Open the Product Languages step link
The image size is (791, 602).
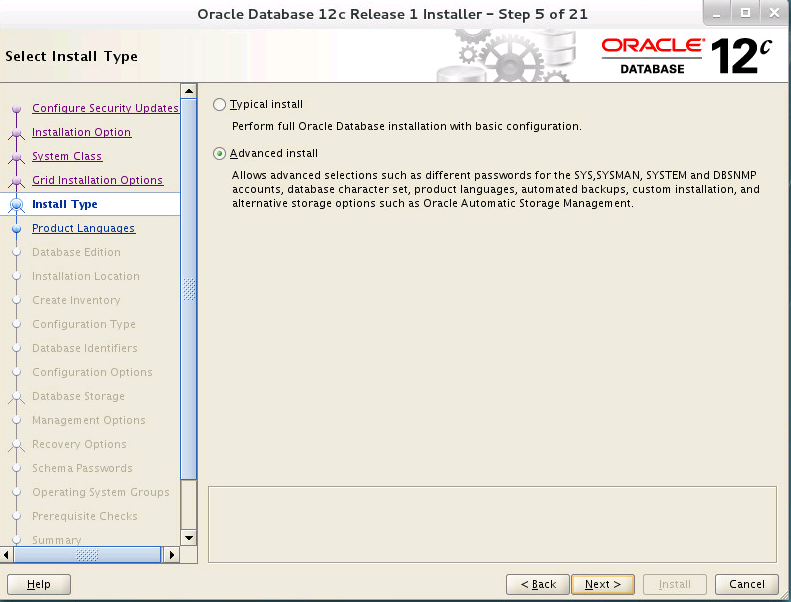click(83, 228)
